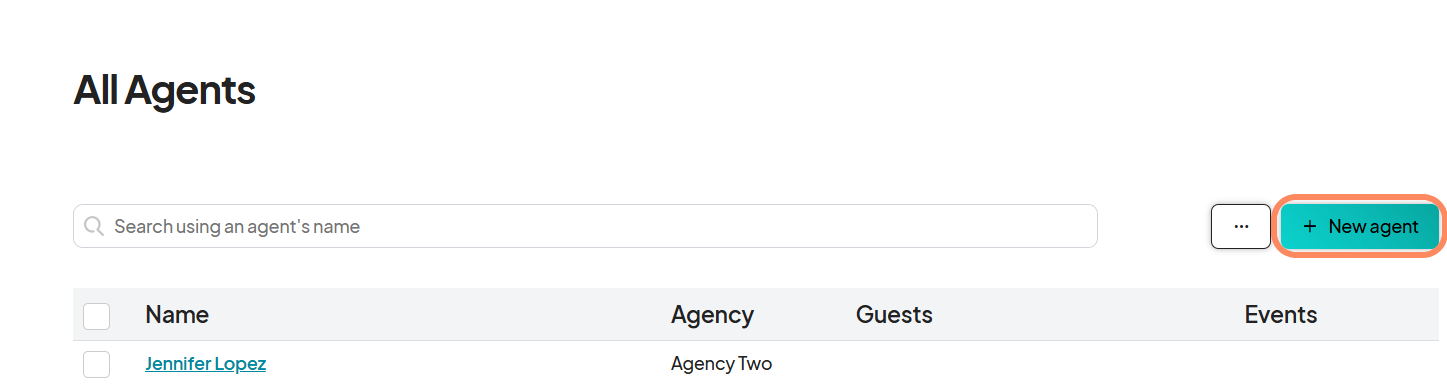
Task: Click empty Guests cell in Jennifer Lopez row
Action: [x=1040, y=364]
